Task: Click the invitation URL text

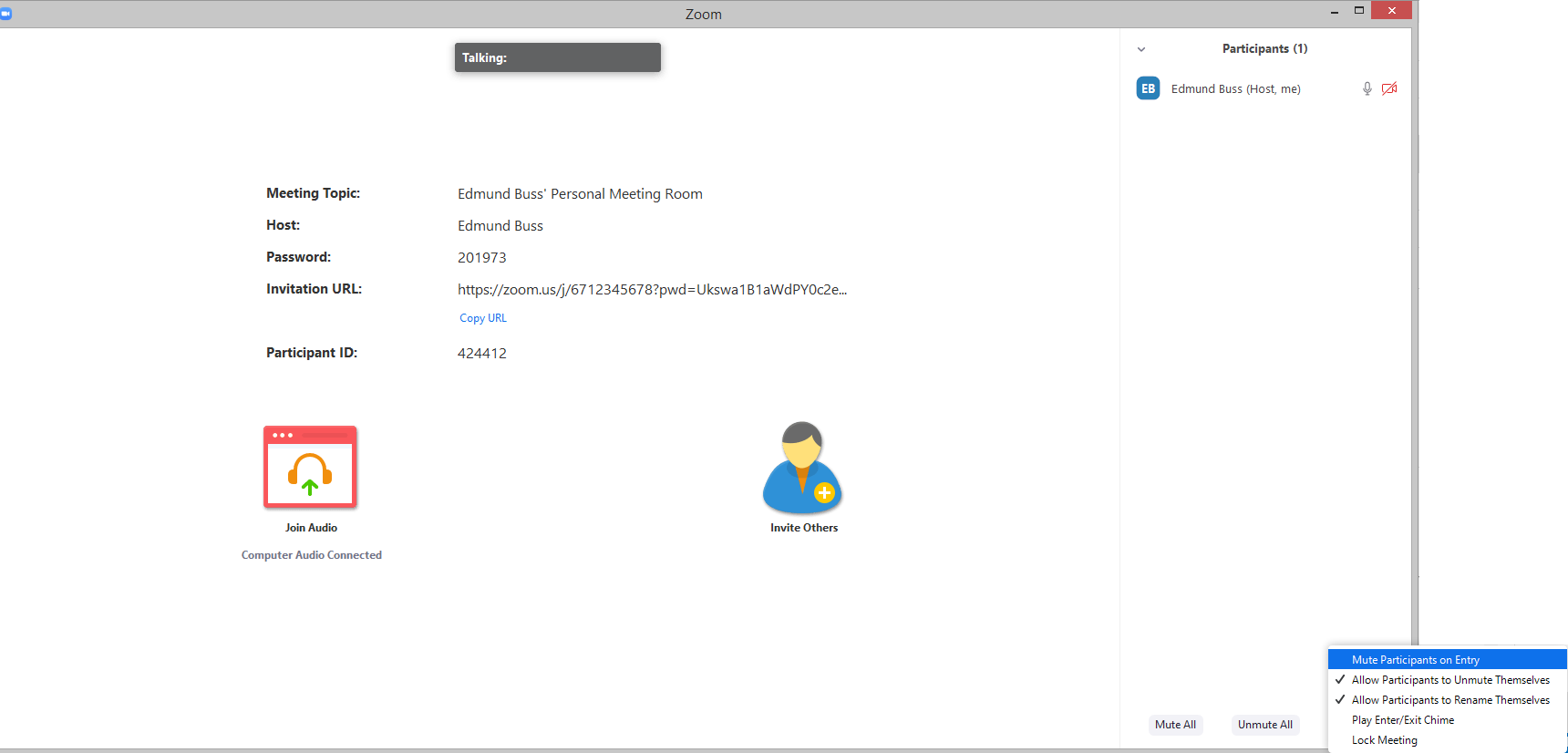Action: click(652, 290)
